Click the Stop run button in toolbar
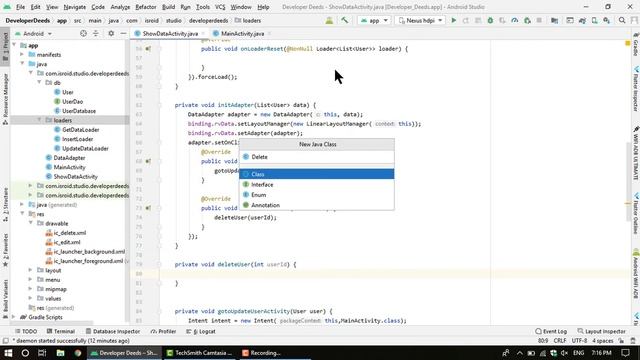 tap(539, 20)
